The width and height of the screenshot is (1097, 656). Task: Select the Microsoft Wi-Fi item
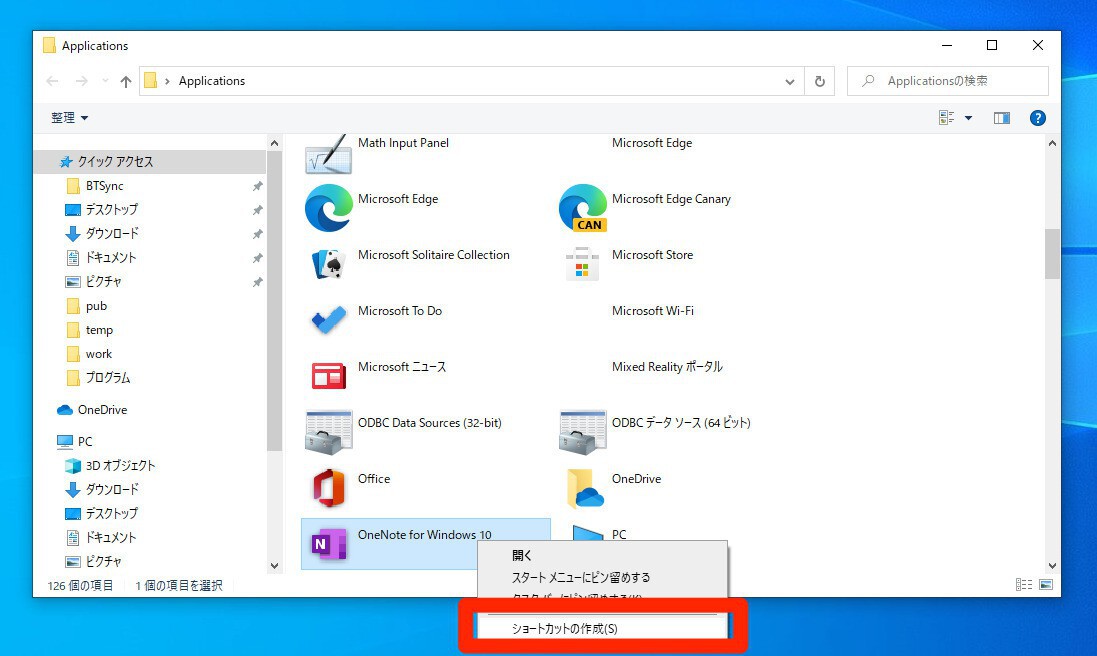653,311
